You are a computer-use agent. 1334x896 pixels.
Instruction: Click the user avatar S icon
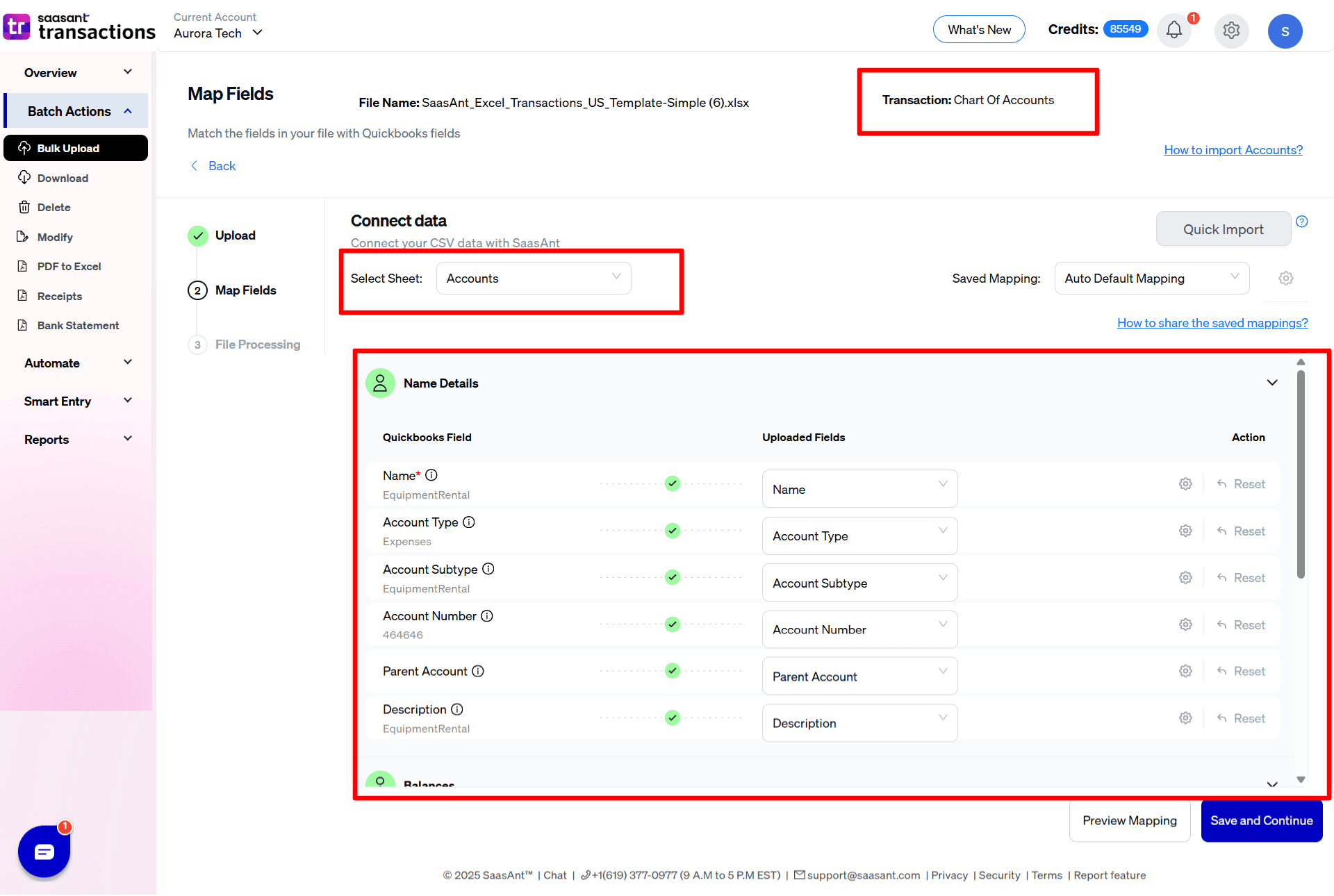click(1285, 31)
